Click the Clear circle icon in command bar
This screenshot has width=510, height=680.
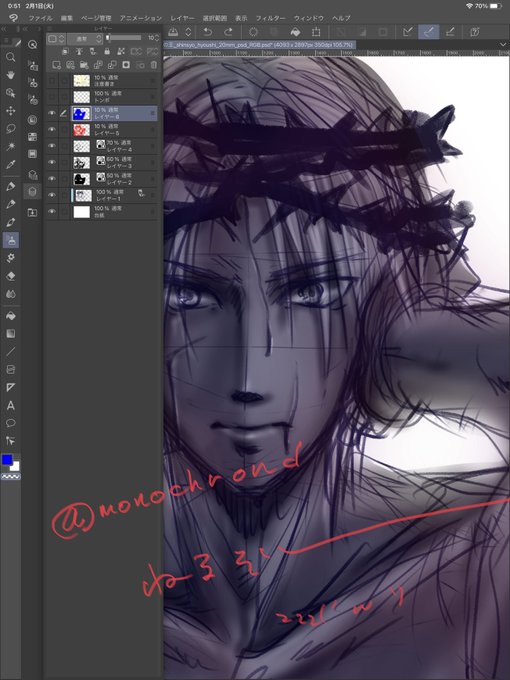[253, 32]
